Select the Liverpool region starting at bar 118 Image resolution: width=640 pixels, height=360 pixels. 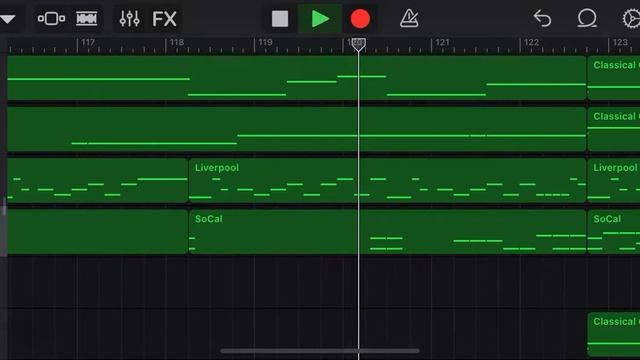(387, 180)
